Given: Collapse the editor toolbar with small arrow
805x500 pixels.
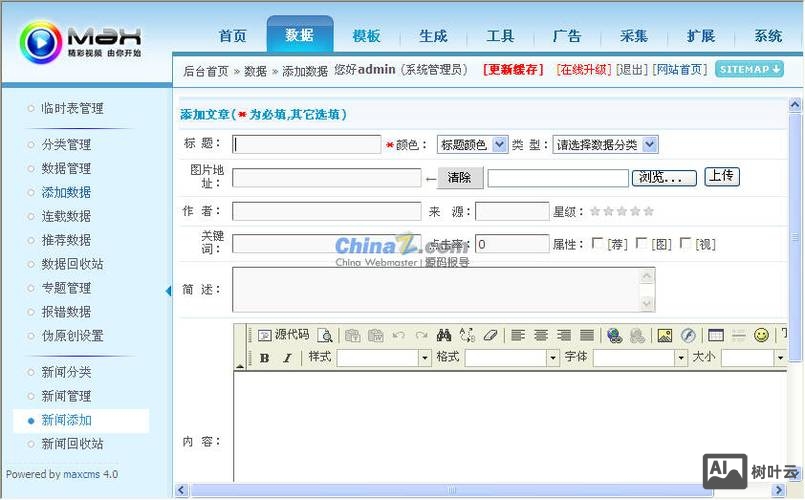Looking at the screenshot, I should (240, 366).
